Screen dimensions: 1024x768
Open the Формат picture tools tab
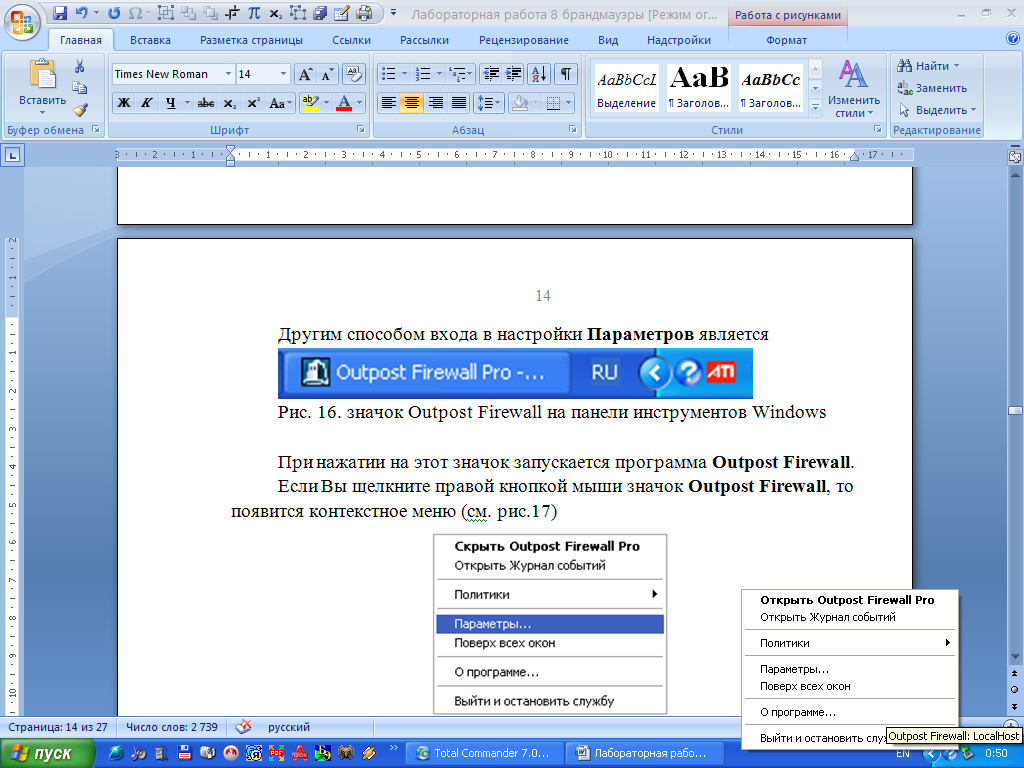point(786,40)
